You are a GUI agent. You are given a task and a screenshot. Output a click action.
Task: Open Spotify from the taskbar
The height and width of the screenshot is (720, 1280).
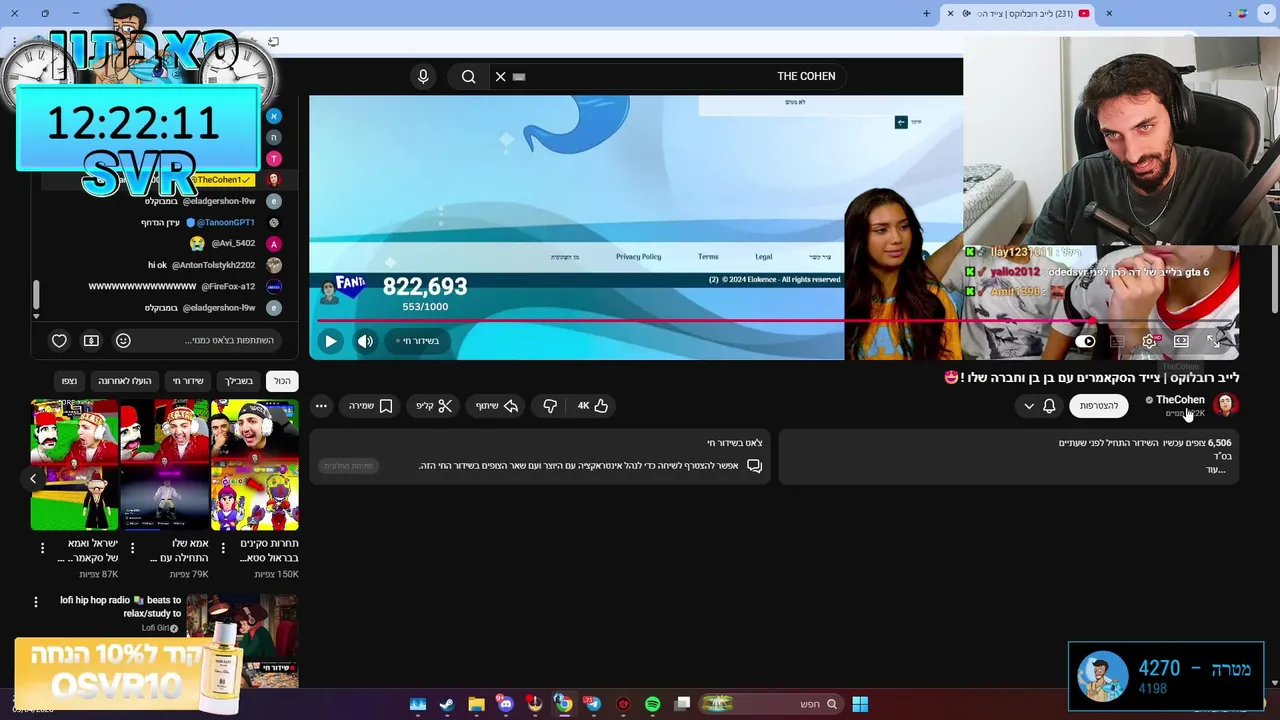point(653,704)
